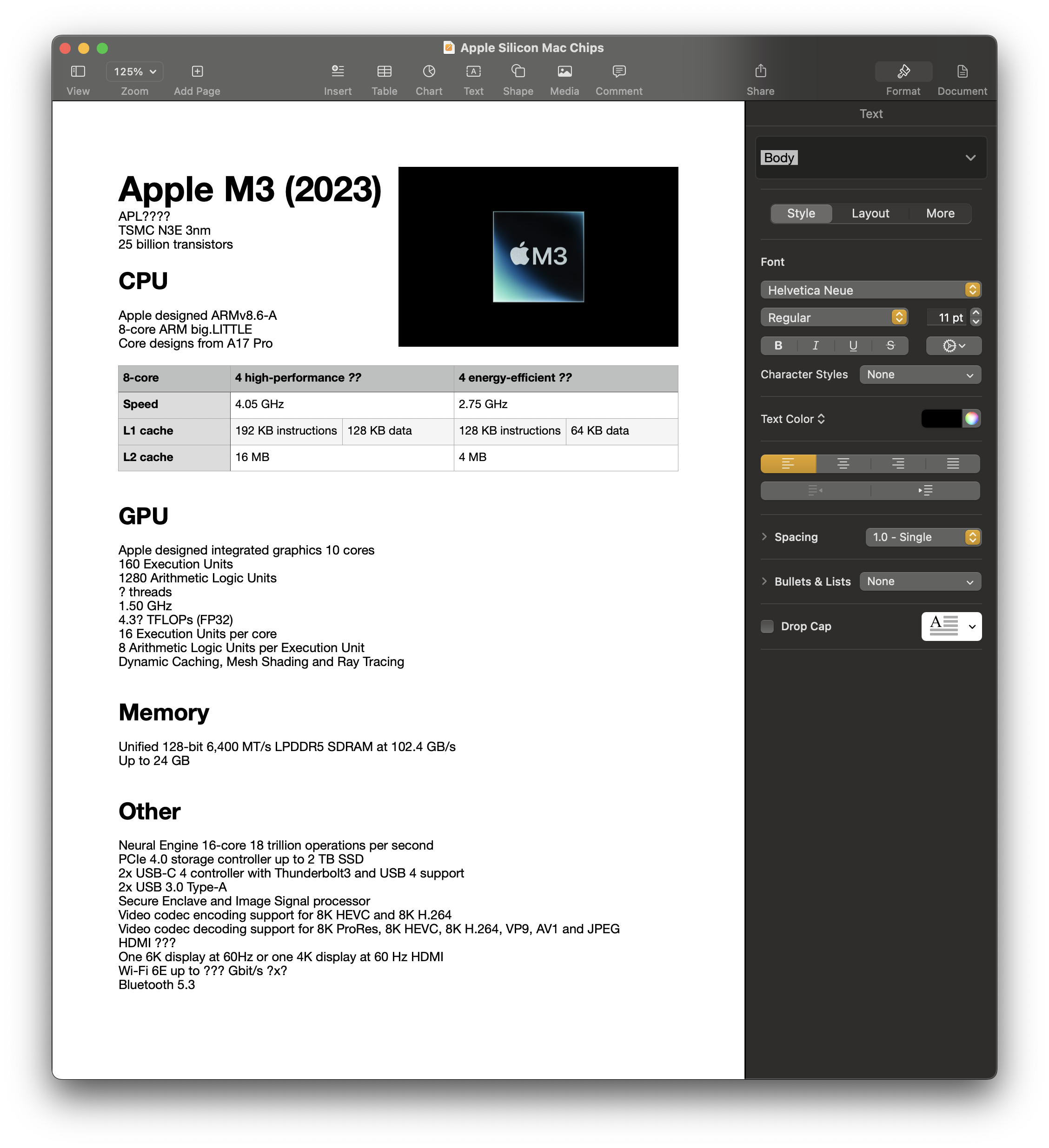Open the Body paragraph style dropdown
The image size is (1049, 1148).
pyautogui.click(x=870, y=158)
